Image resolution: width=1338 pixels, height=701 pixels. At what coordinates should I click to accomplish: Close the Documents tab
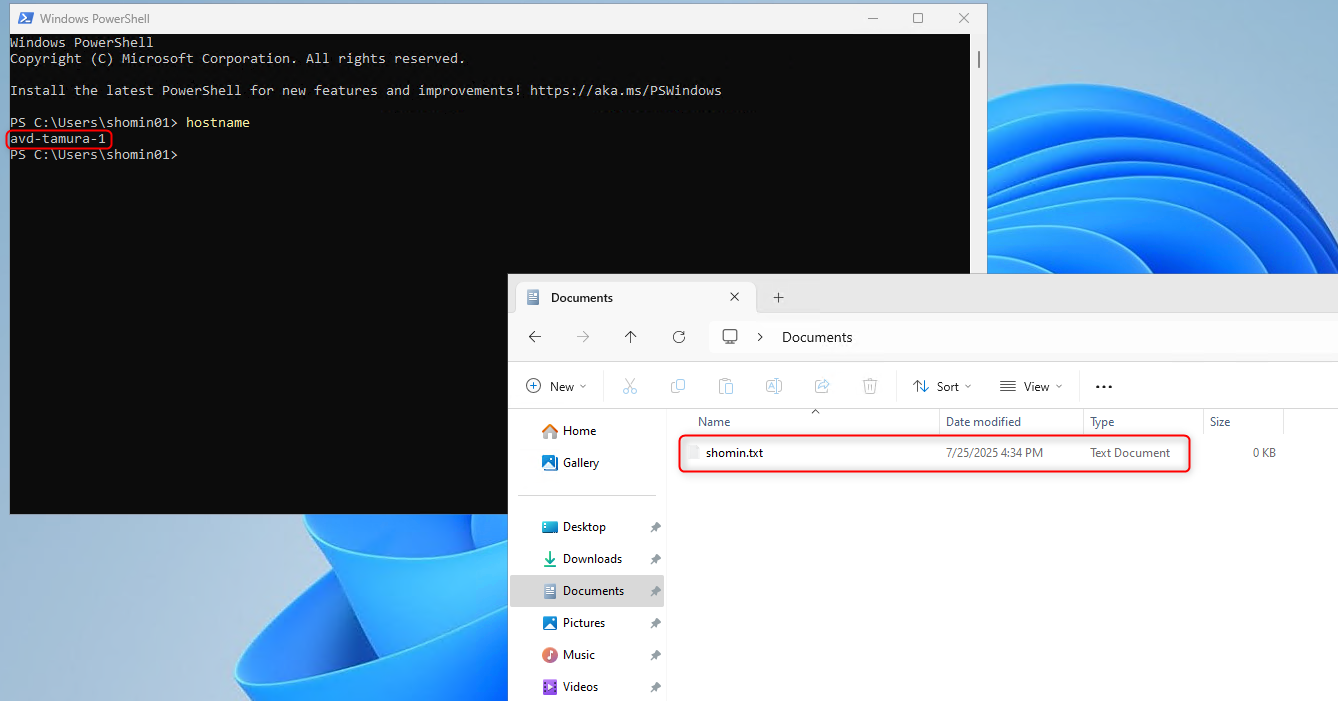tap(735, 297)
